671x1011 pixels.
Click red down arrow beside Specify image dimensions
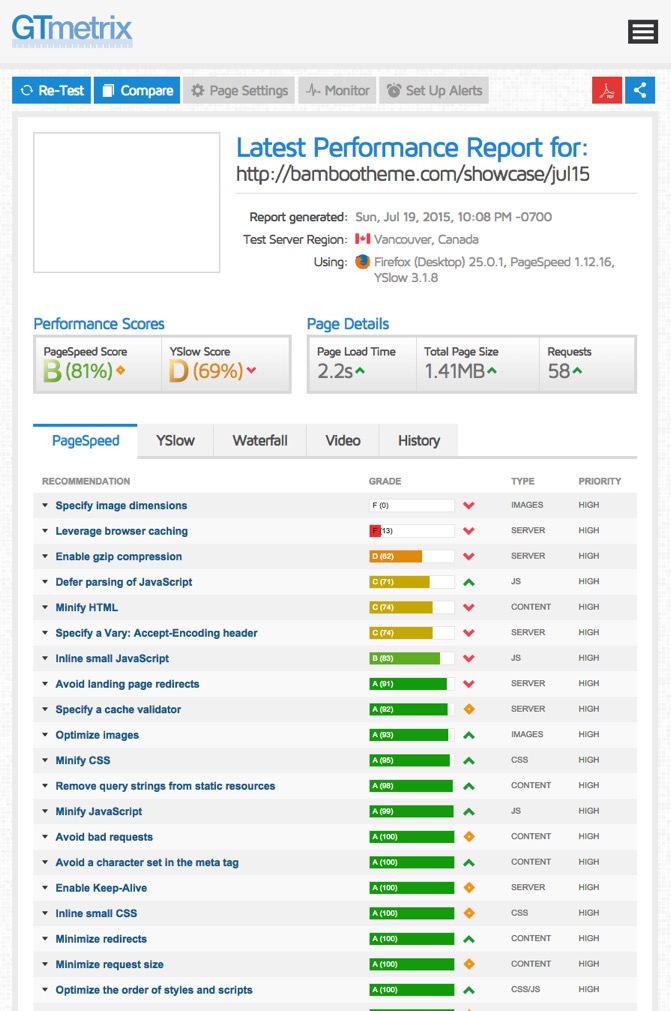coord(468,506)
